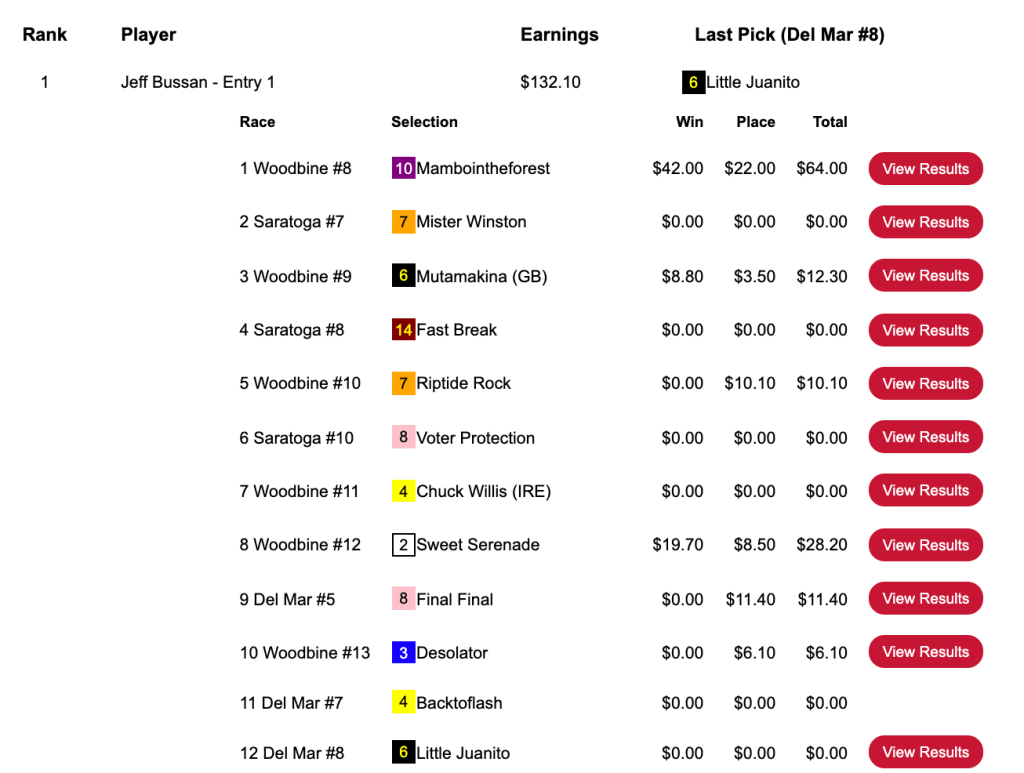Open View Results for Saratoga #7

click(x=925, y=222)
